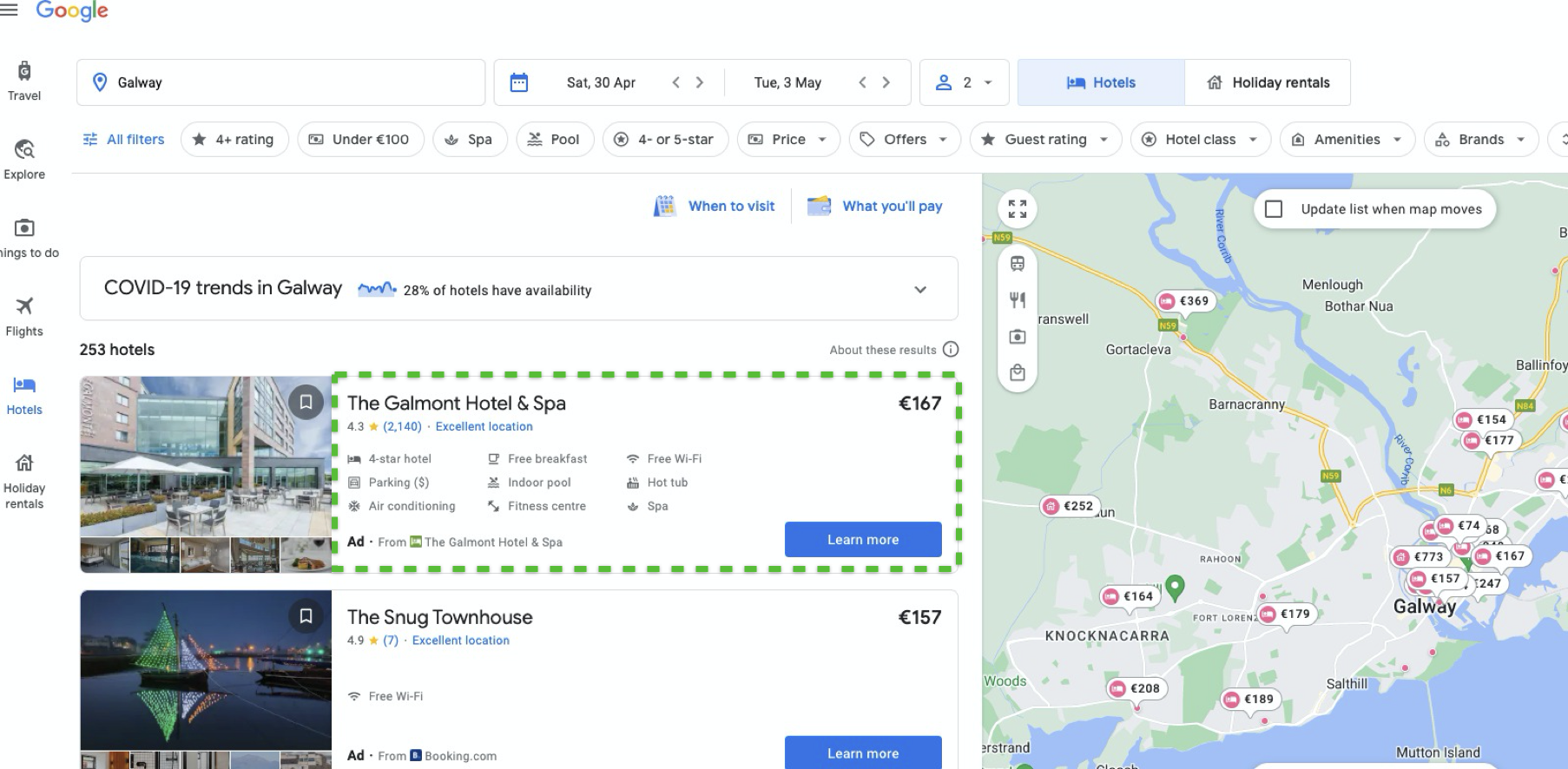The height and width of the screenshot is (769, 1568).
Task: Click Learn more for The Galmont Hotel
Action: tap(862, 540)
